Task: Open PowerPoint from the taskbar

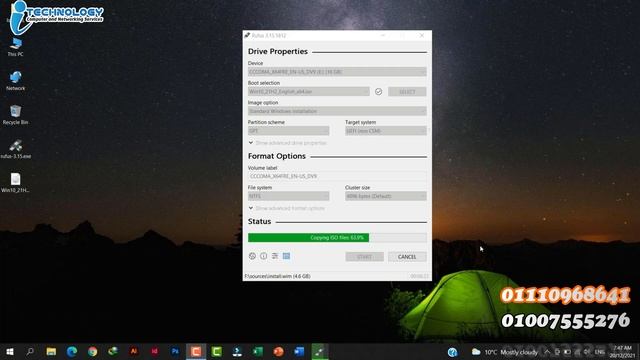Action: 279,351
